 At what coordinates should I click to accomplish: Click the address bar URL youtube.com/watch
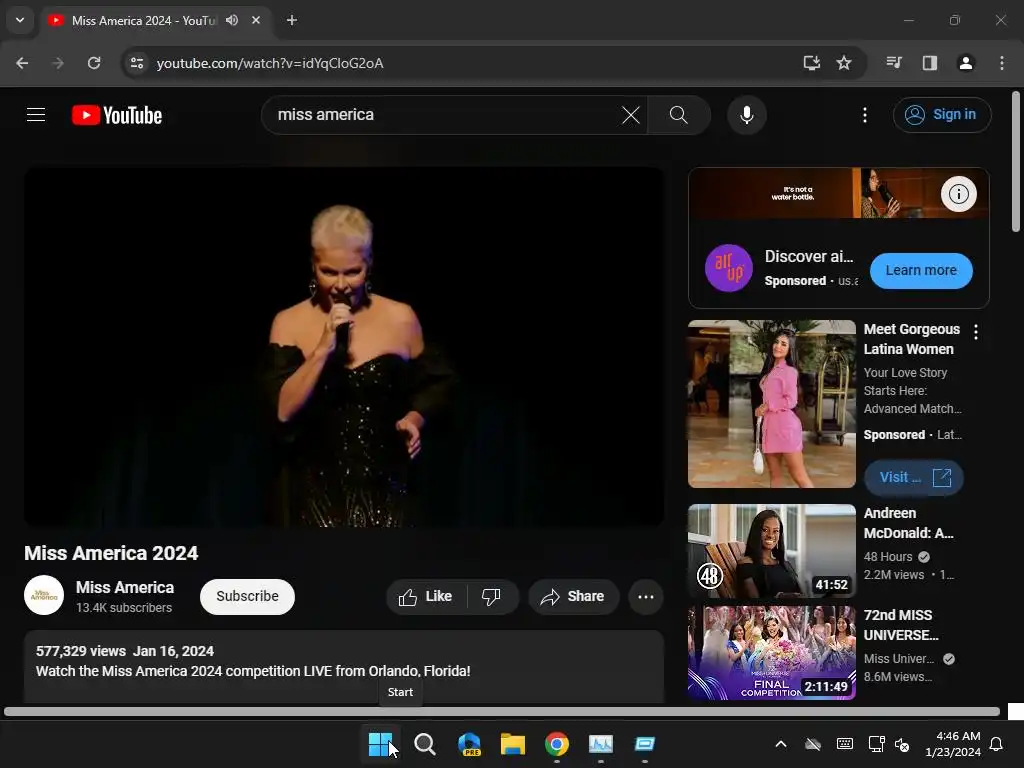[x=270, y=63]
